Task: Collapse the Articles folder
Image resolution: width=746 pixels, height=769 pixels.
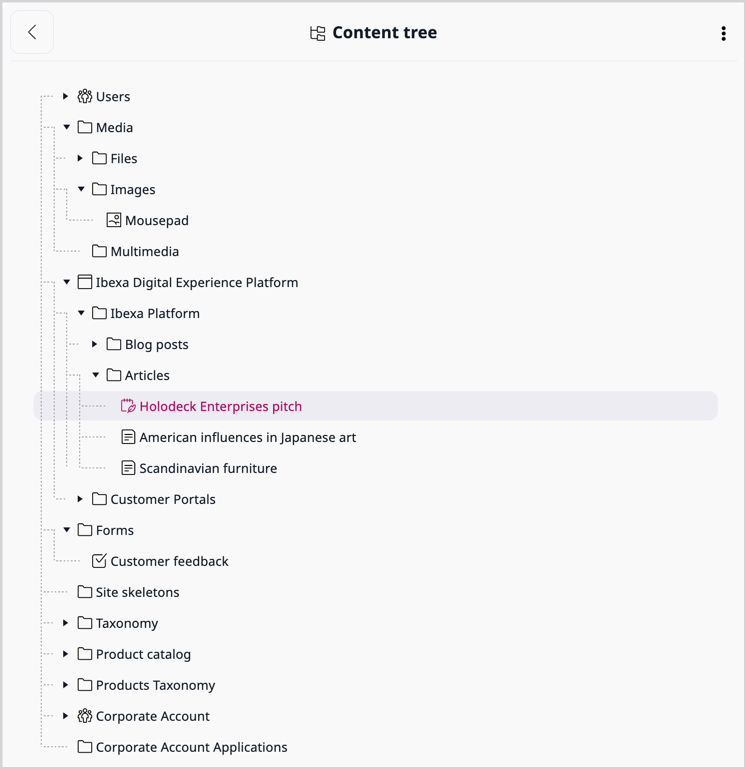Action: 96,376
